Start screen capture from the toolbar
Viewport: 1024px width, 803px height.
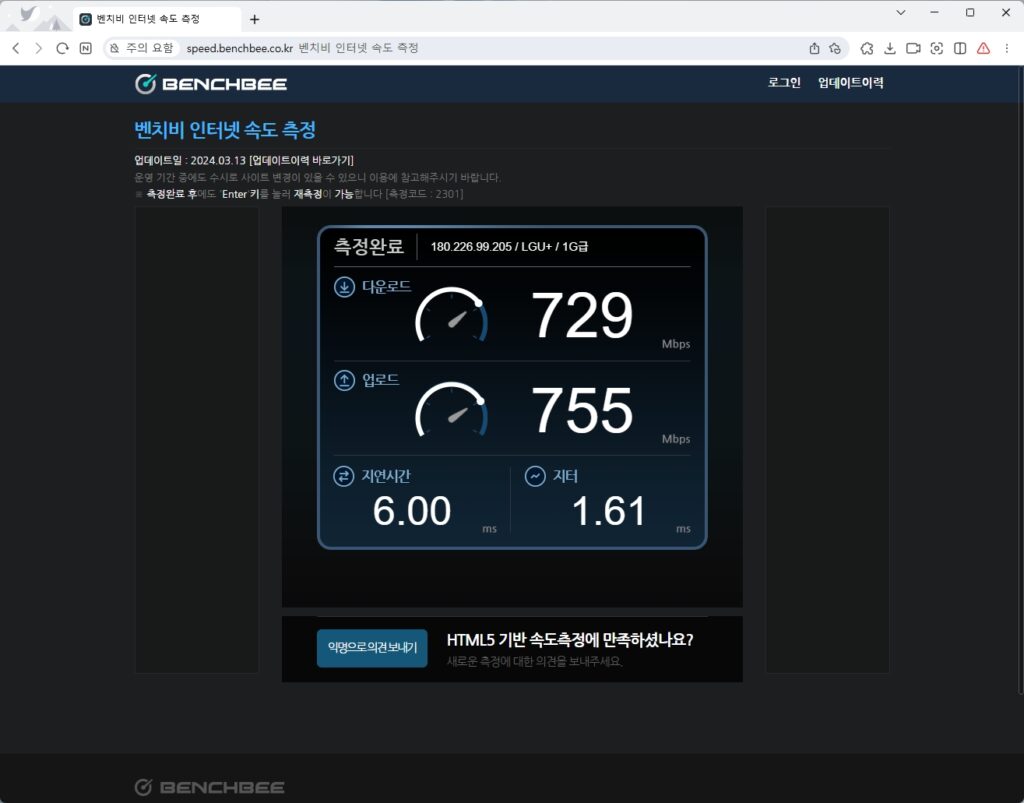[x=936, y=48]
